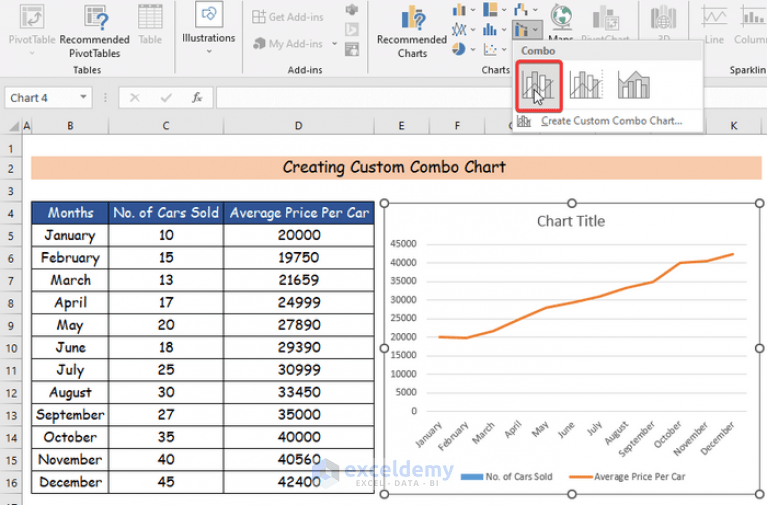Select column B header
Screen dimensions: 767x505
[x=70, y=126]
